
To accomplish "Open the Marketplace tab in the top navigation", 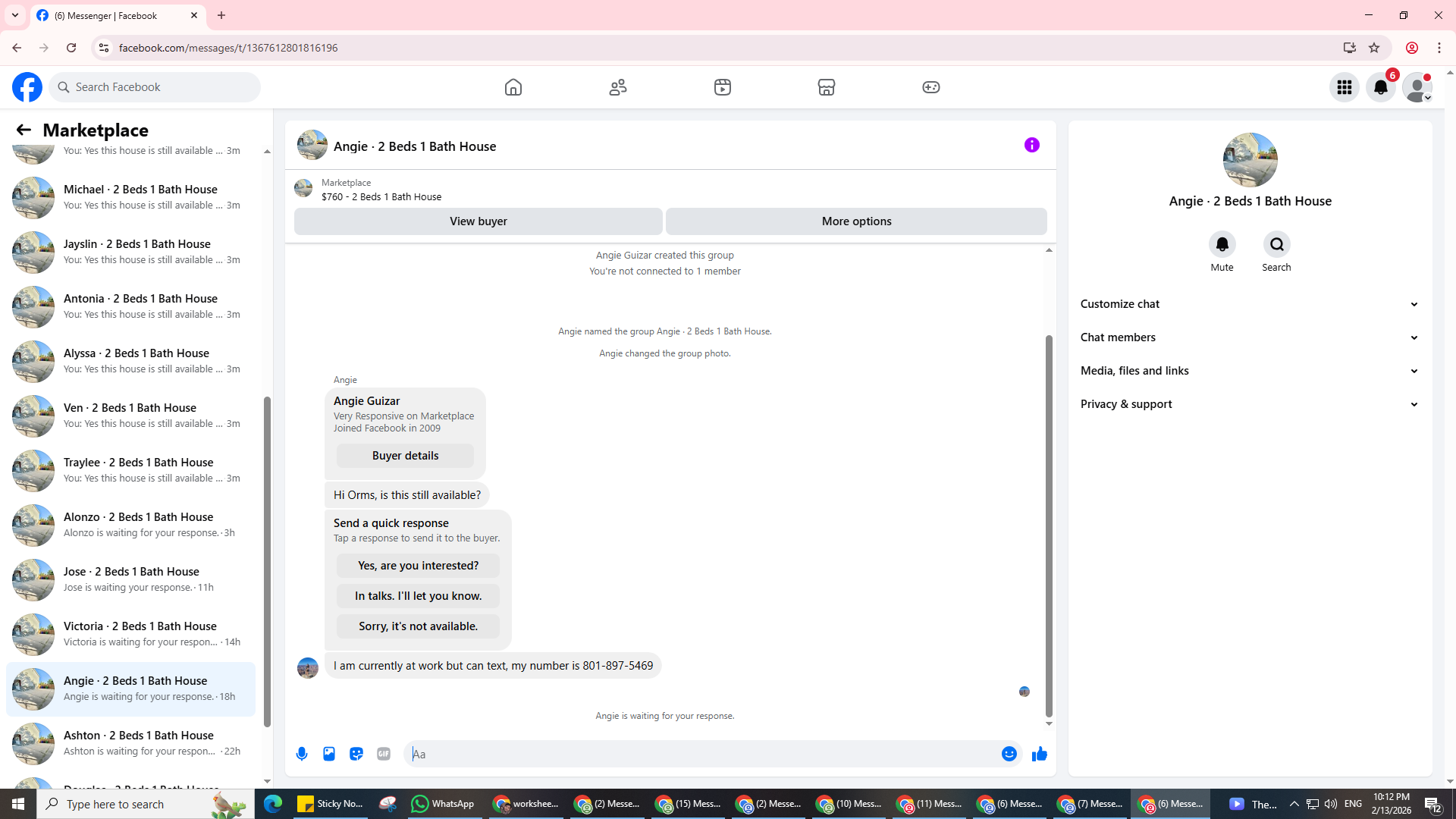I will pyautogui.click(x=827, y=87).
